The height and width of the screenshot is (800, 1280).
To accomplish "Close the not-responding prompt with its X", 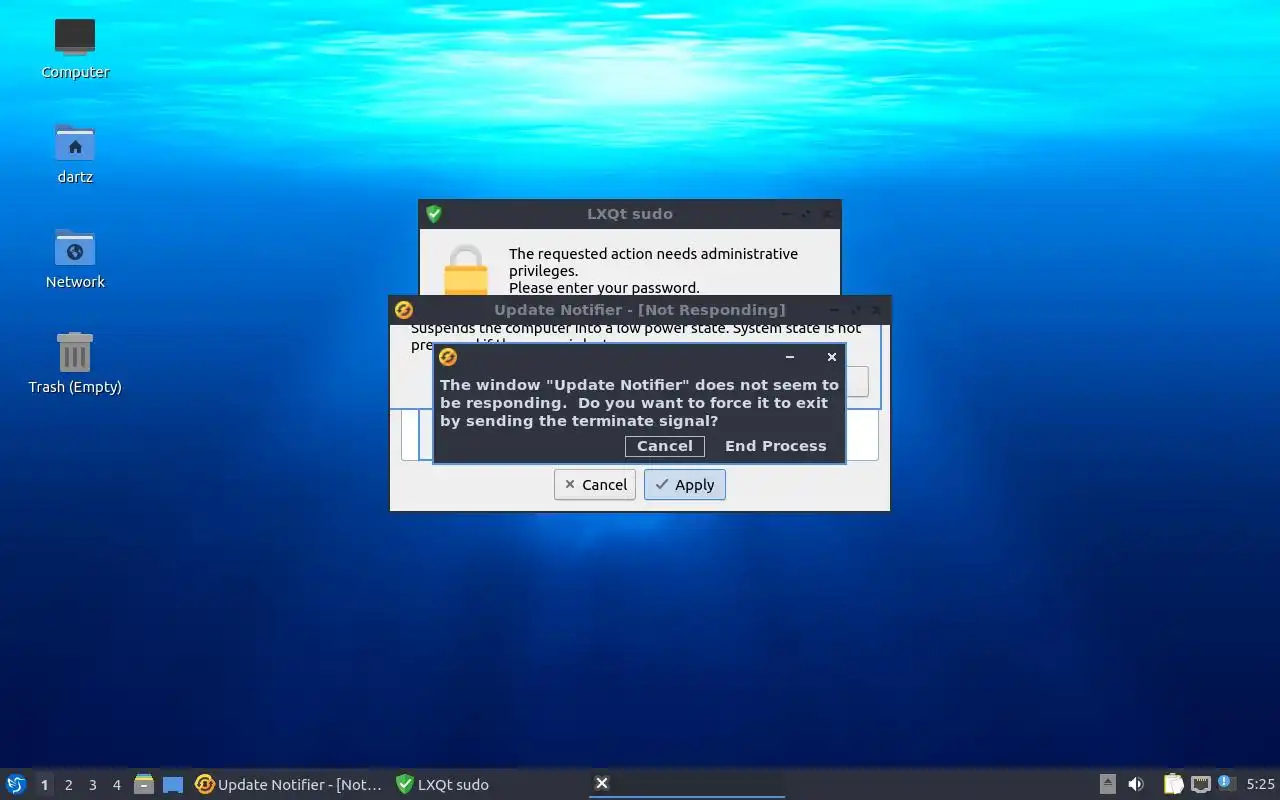I will tap(831, 357).
